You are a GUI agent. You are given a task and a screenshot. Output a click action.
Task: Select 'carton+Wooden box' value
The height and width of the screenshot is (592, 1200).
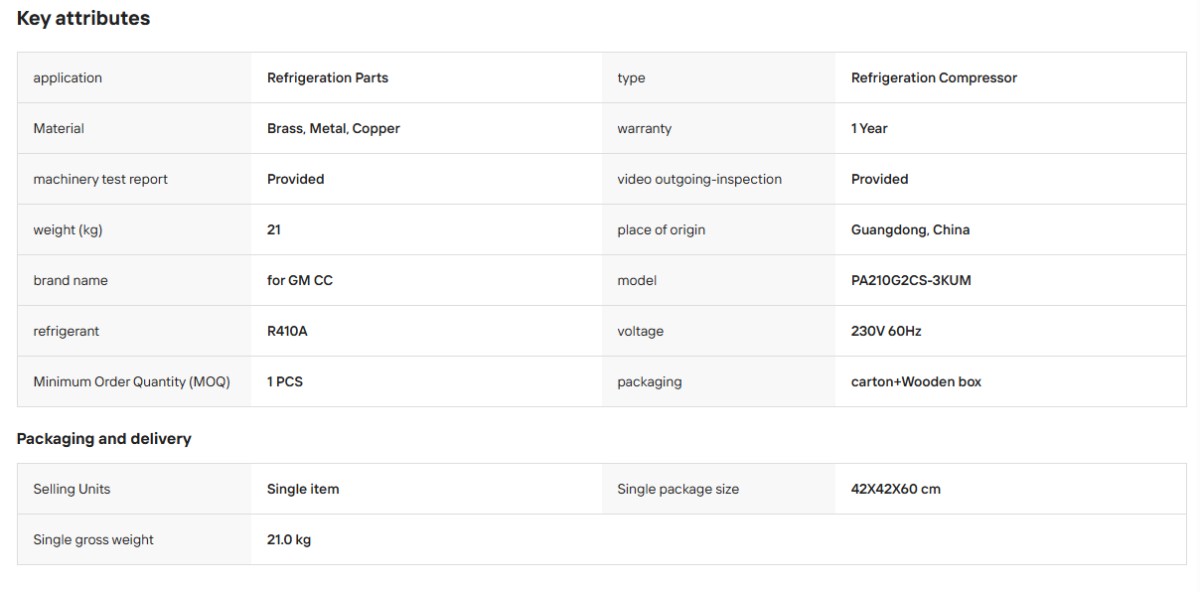[x=916, y=382]
